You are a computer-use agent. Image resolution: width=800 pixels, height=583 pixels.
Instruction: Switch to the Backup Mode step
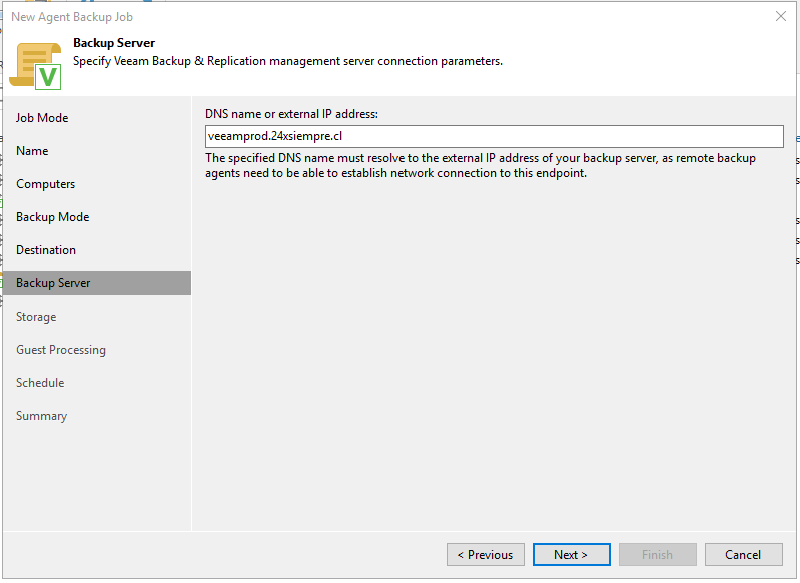tap(53, 217)
